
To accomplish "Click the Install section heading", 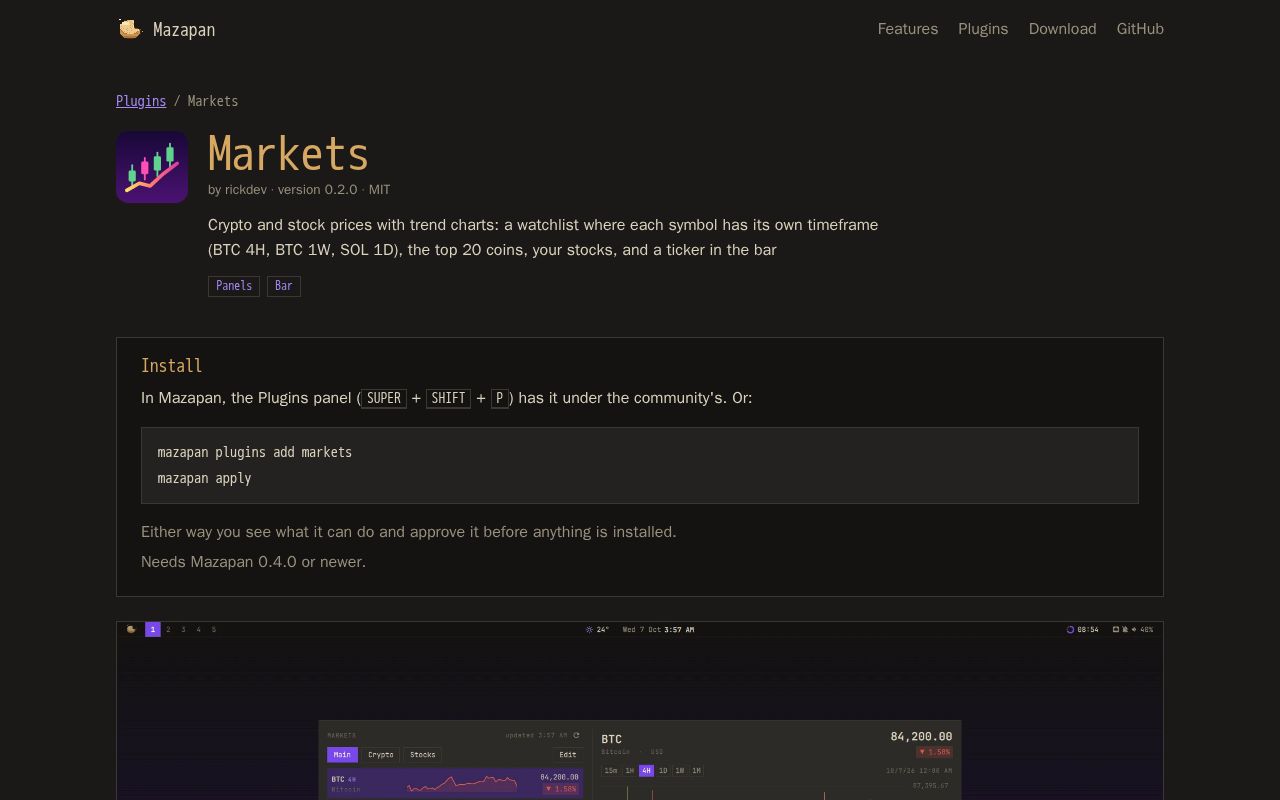I will [172, 366].
